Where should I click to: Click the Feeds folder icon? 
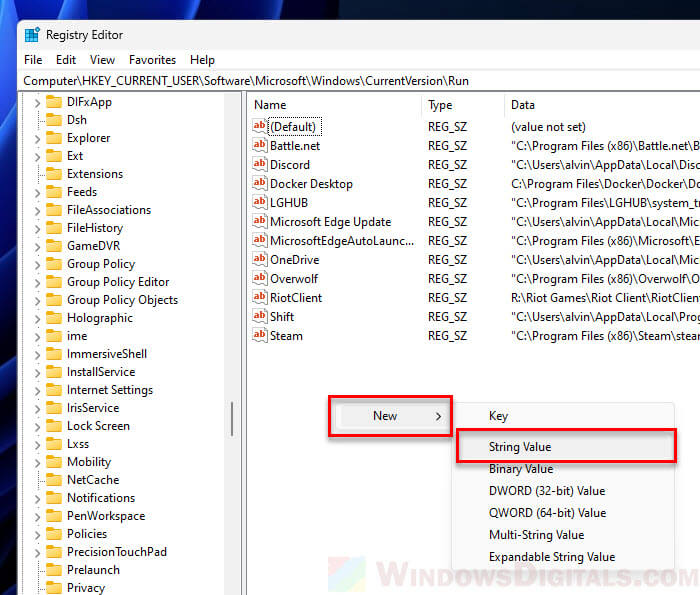point(54,192)
